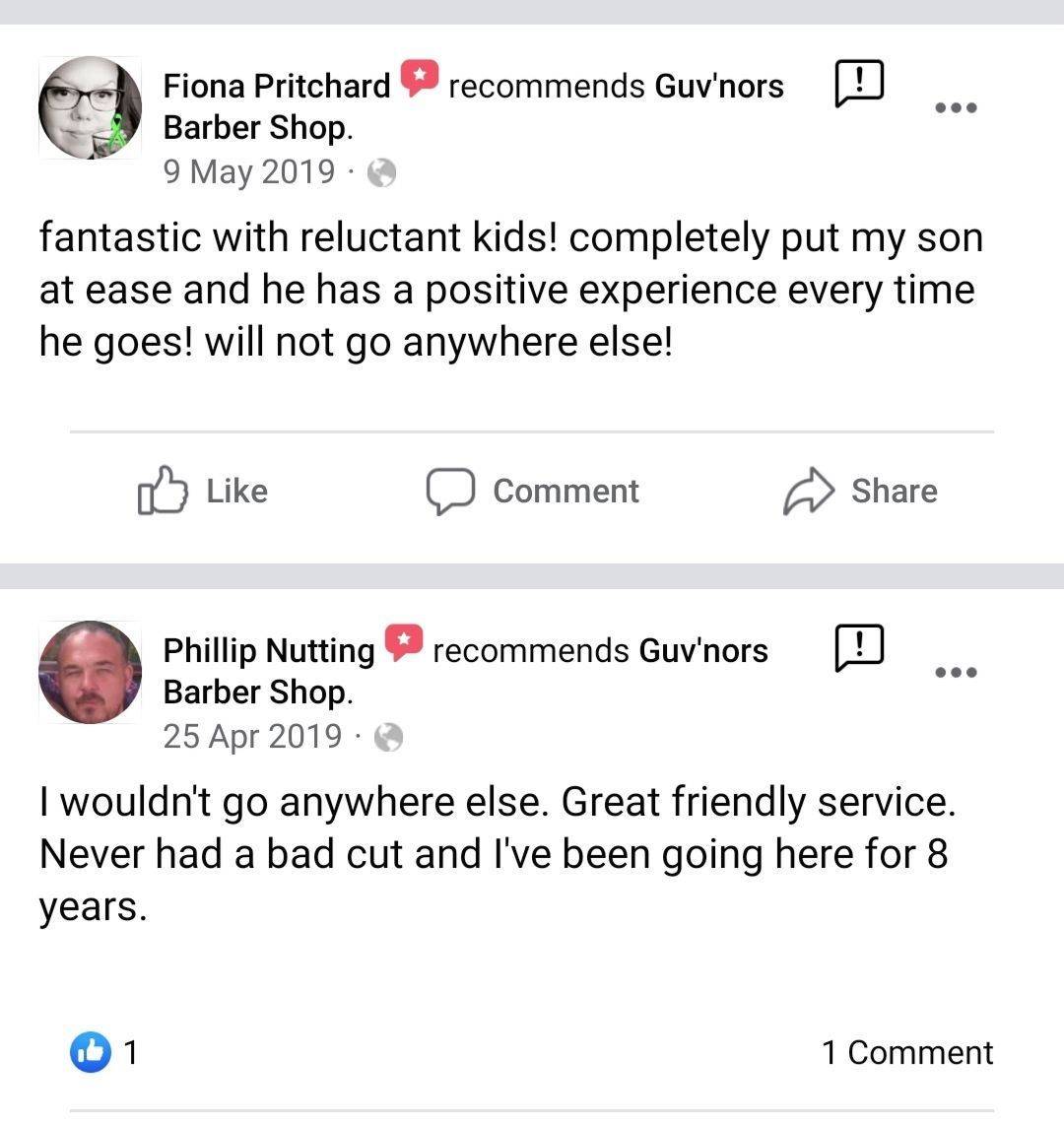Click the globe privacy icon by 9 May 2019

click(x=381, y=173)
